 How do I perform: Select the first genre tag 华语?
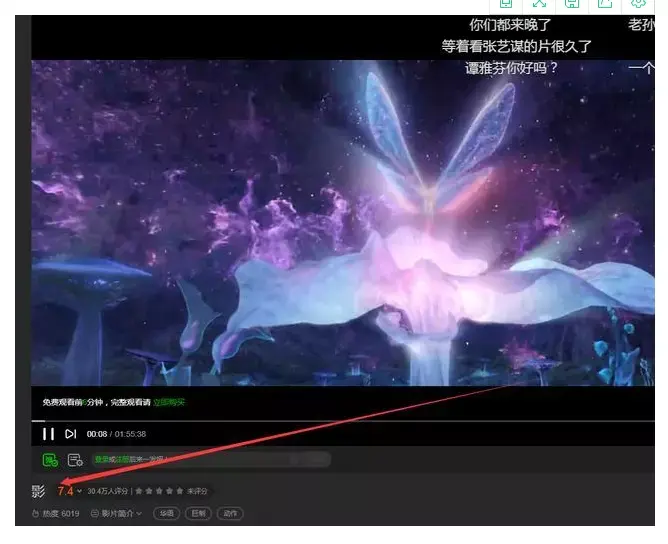tap(167, 513)
